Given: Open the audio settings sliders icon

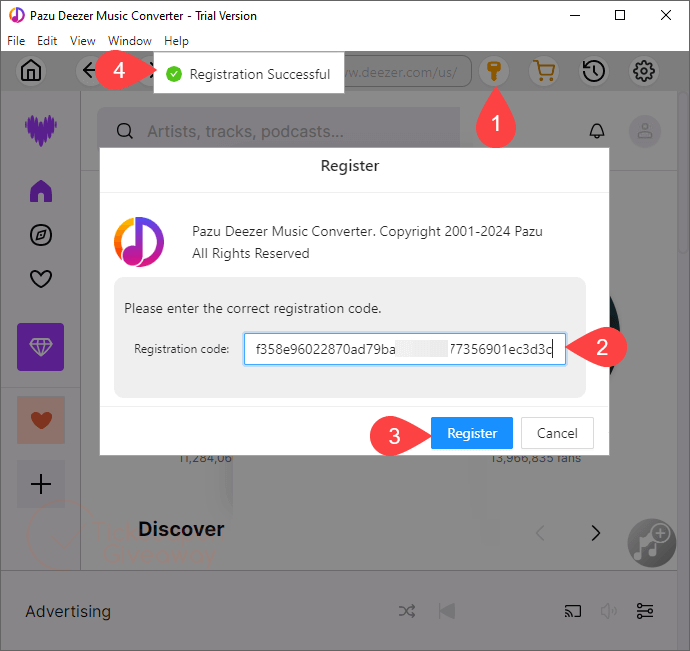Looking at the screenshot, I should (x=645, y=611).
